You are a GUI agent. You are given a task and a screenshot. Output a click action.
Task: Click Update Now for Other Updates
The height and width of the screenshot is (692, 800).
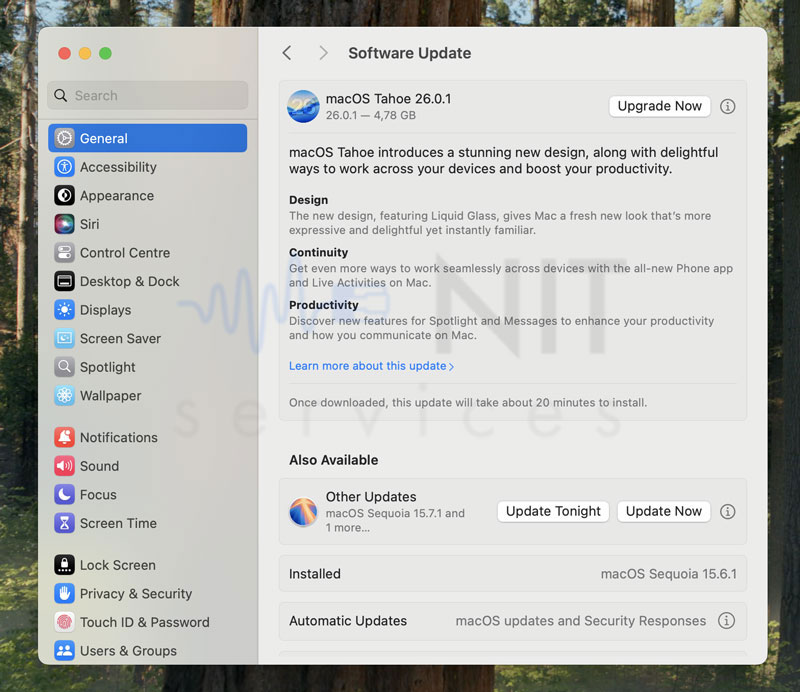coord(663,511)
